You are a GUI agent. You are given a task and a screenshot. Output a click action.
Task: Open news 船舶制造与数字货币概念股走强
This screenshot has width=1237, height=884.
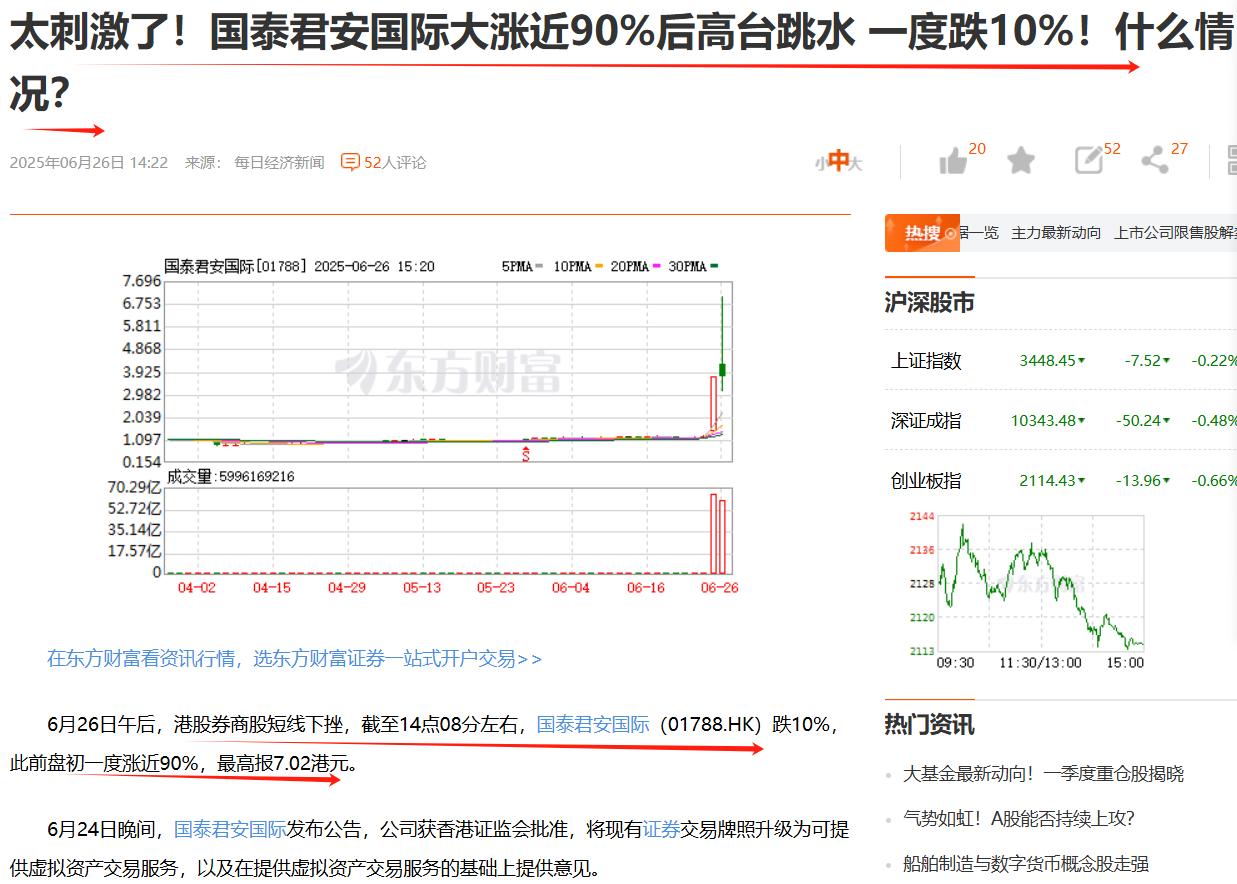point(1026,864)
